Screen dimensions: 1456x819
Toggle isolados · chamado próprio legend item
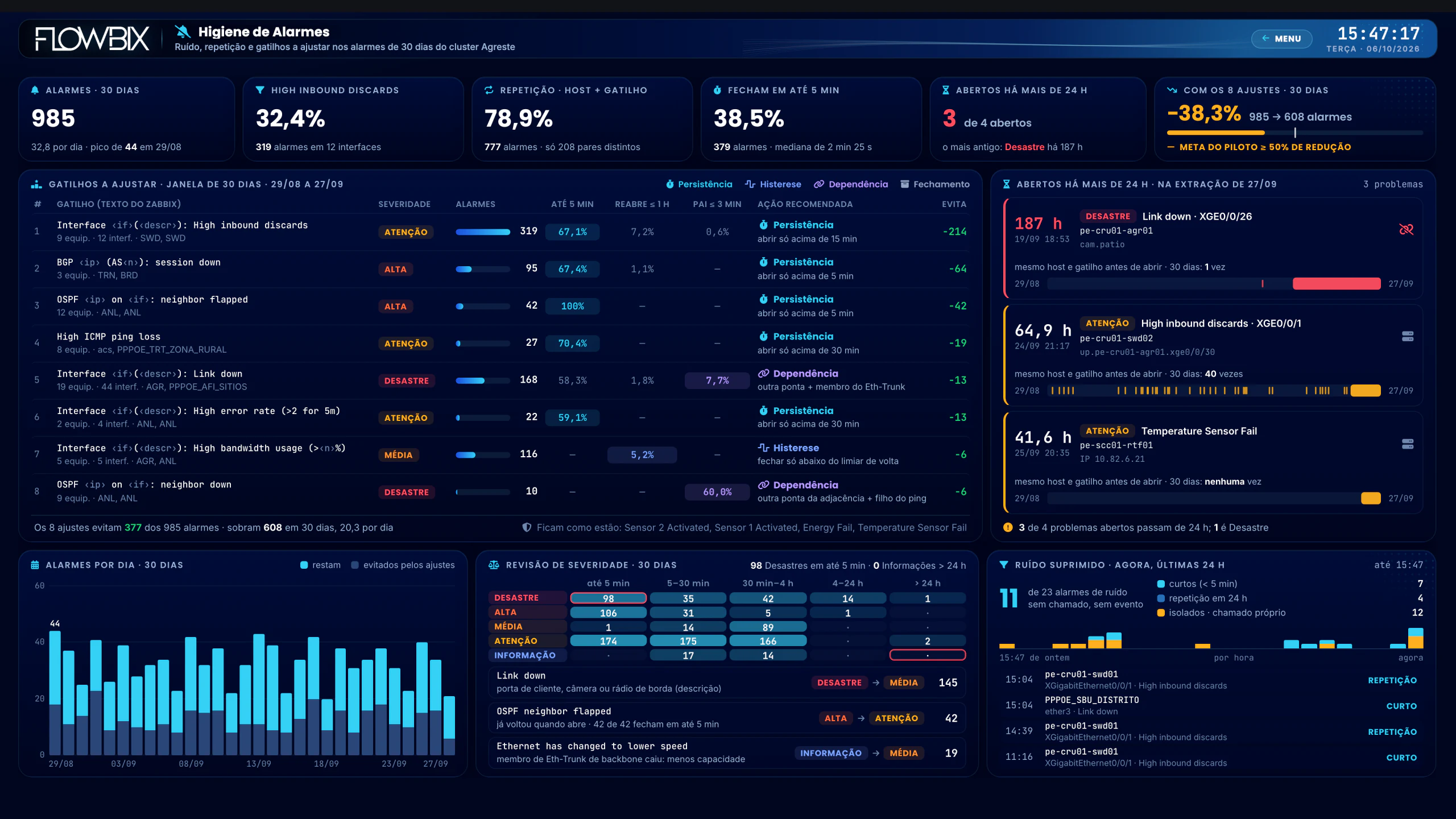click(1221, 613)
